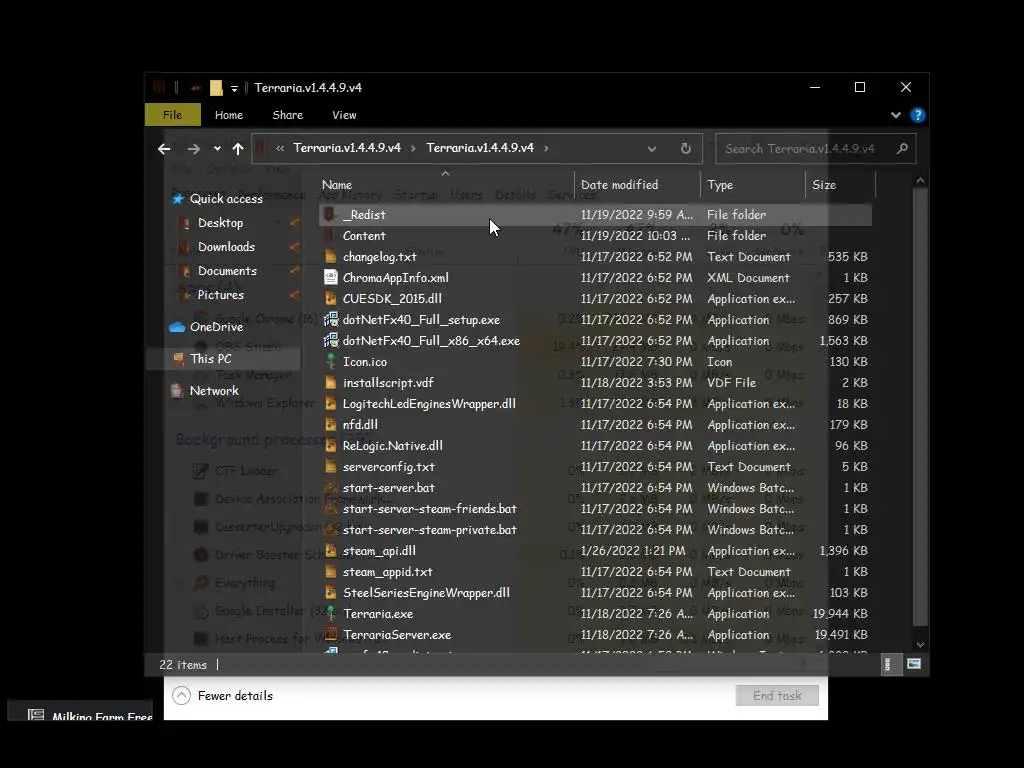Click scroll-up arrow of file list
1024x768 pixels.
coord(920,181)
